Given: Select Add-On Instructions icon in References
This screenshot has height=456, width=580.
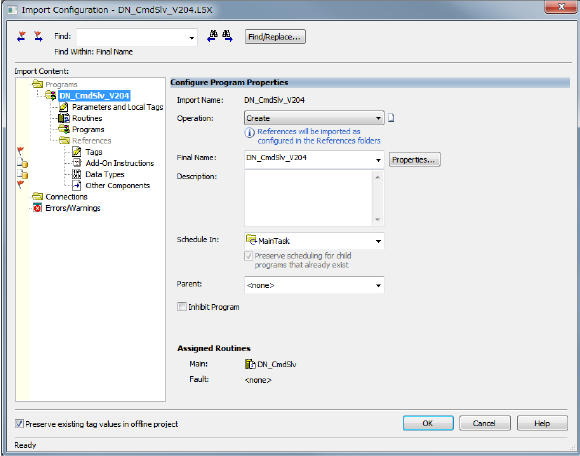Looking at the screenshot, I should click(x=77, y=163).
